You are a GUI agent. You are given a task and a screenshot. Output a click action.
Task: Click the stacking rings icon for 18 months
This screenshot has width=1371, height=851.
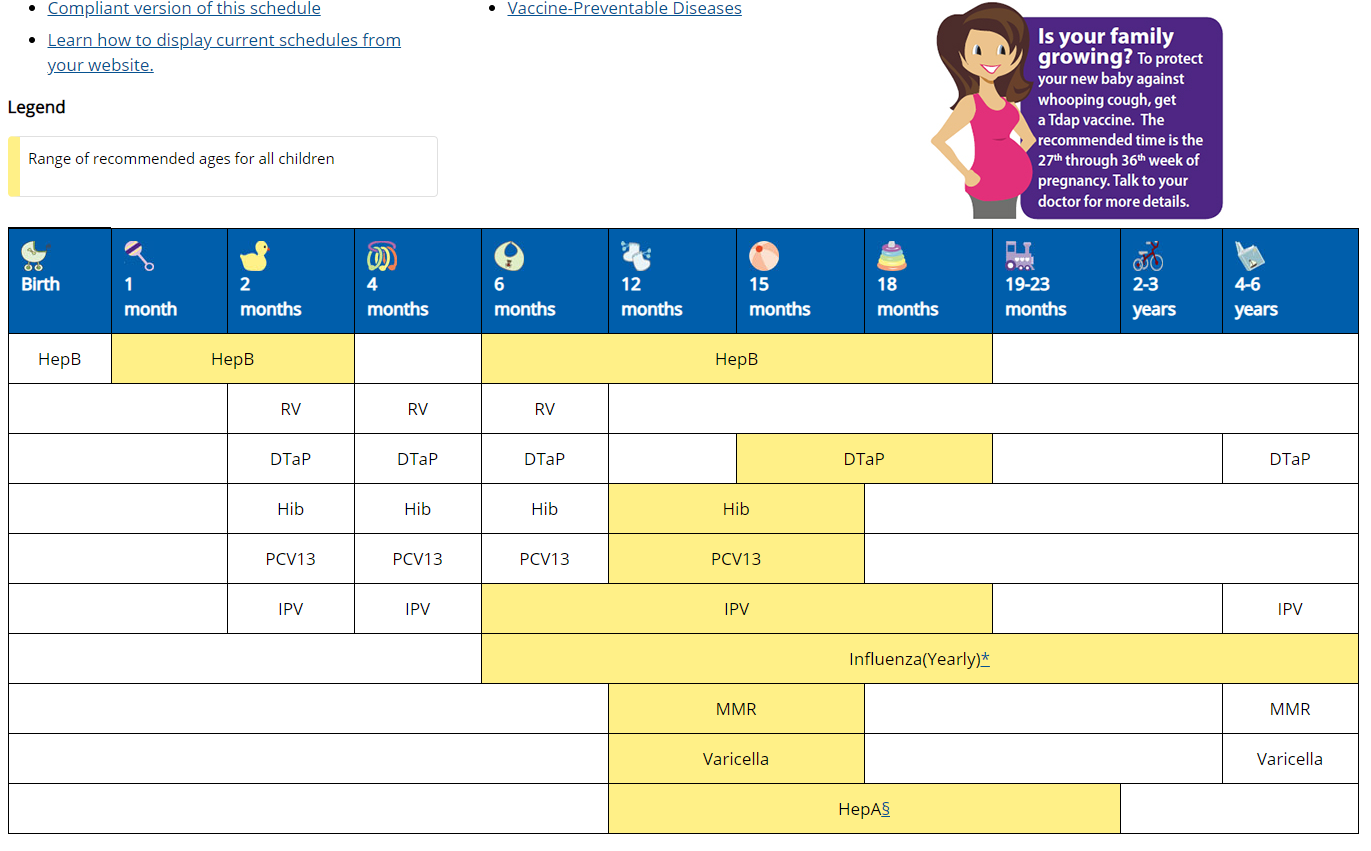892,255
